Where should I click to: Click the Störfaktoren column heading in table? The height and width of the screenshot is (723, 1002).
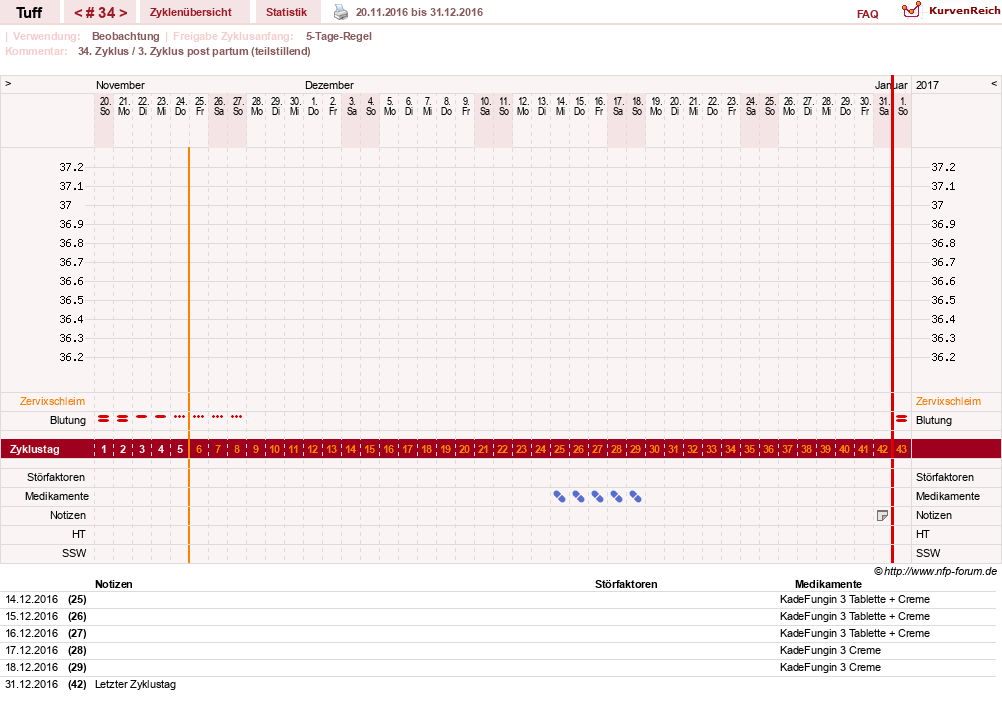click(x=626, y=584)
